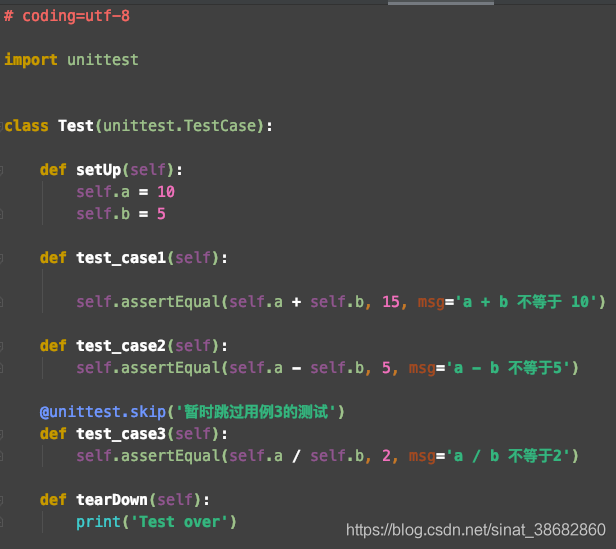The image size is (616, 549).
Task: Click 'assertEqual' in the test_case3 body
Action: pos(170,456)
